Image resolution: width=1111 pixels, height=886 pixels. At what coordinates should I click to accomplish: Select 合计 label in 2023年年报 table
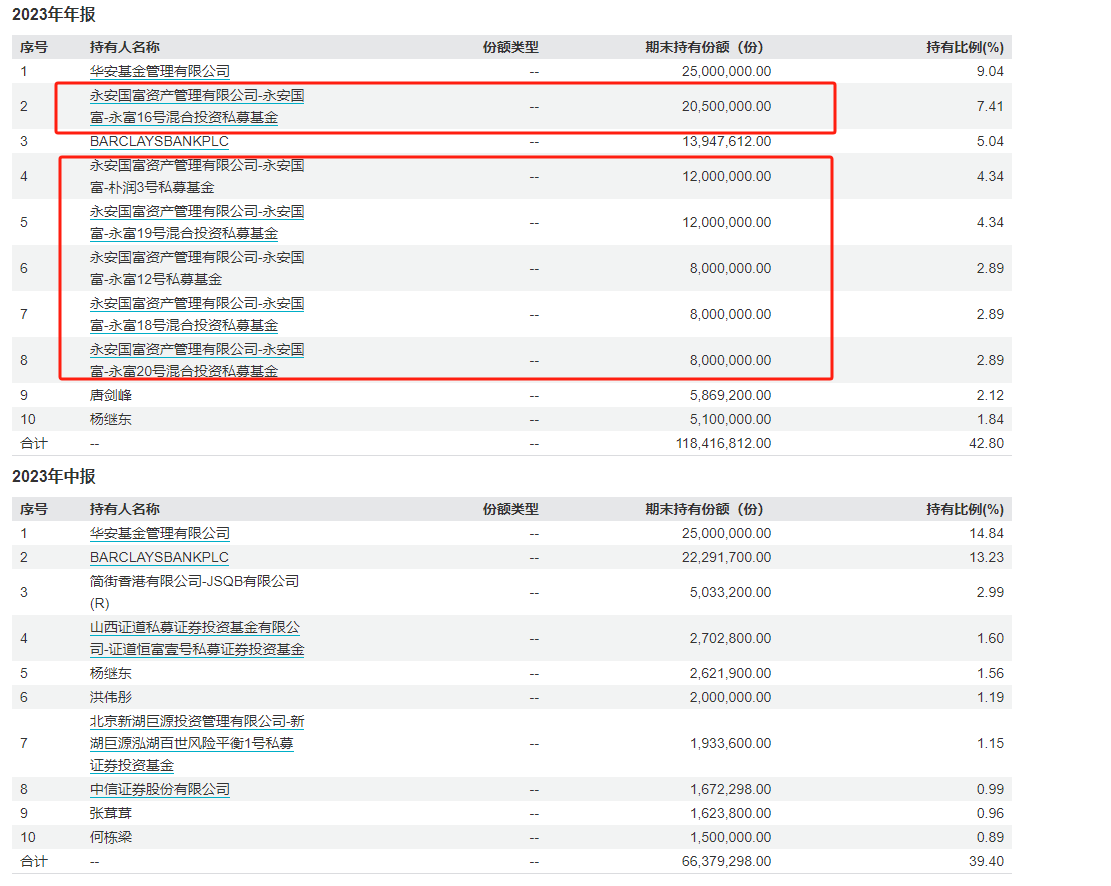point(34,444)
